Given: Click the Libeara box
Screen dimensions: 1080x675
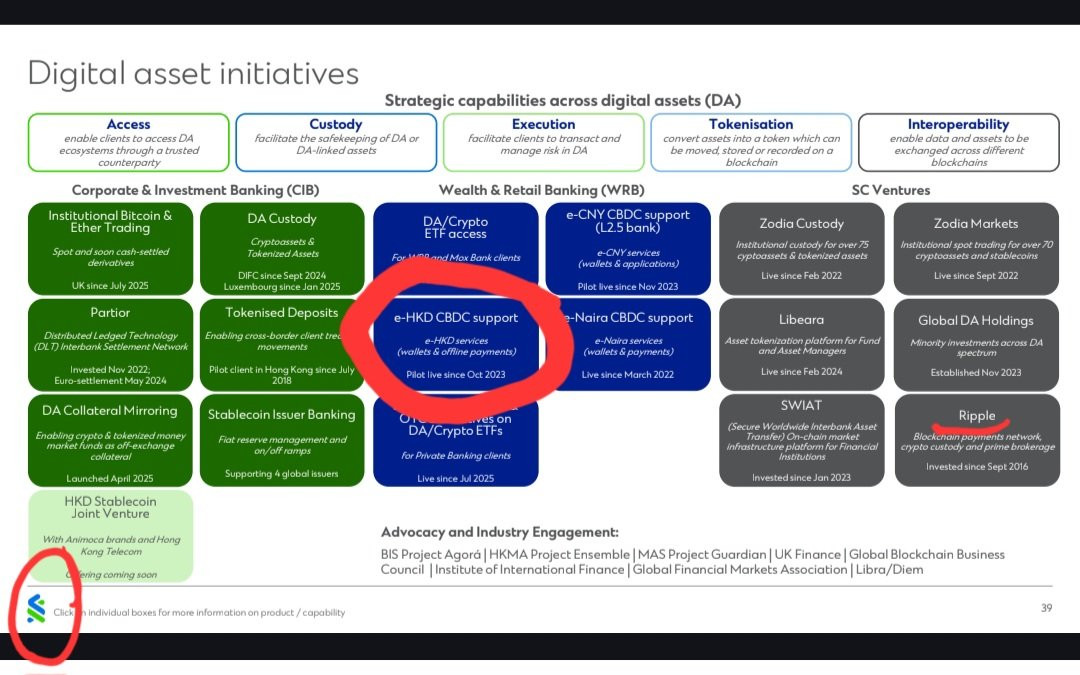Looking at the screenshot, I should [x=802, y=344].
